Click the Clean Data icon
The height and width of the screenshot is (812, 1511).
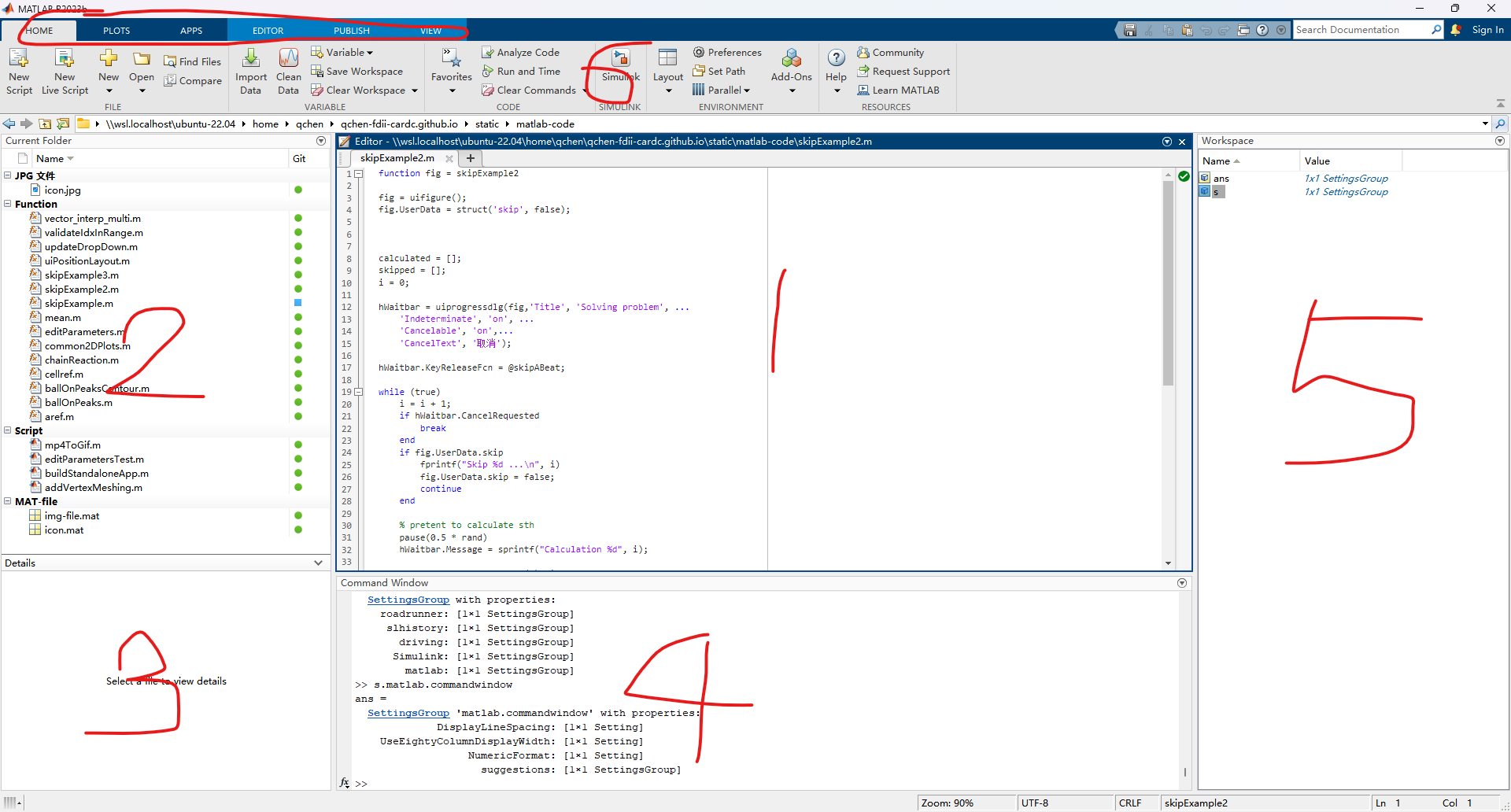pyautogui.click(x=289, y=58)
